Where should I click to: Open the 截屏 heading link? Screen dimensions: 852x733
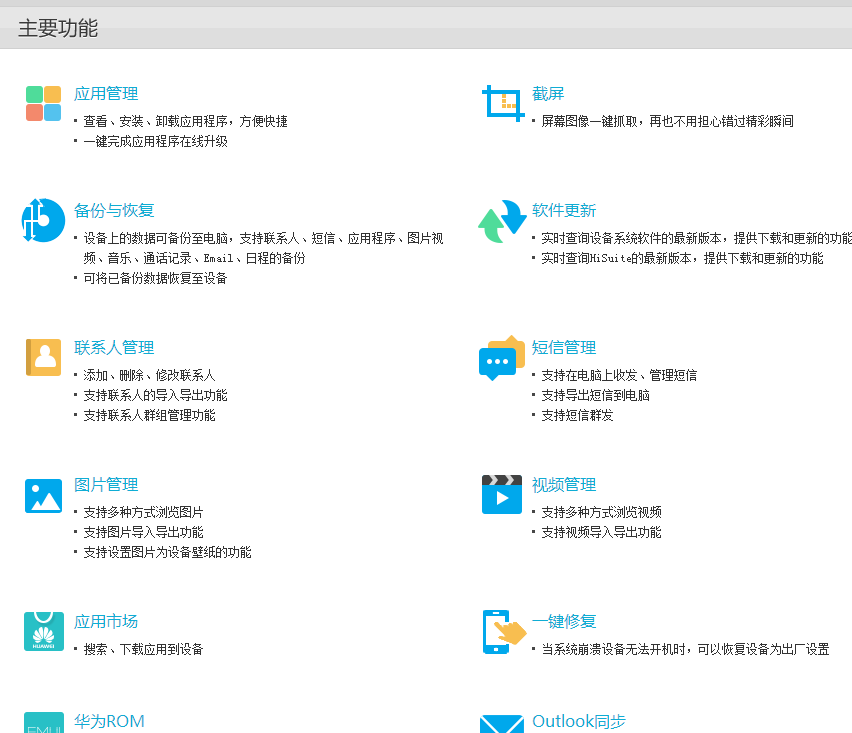(x=548, y=93)
